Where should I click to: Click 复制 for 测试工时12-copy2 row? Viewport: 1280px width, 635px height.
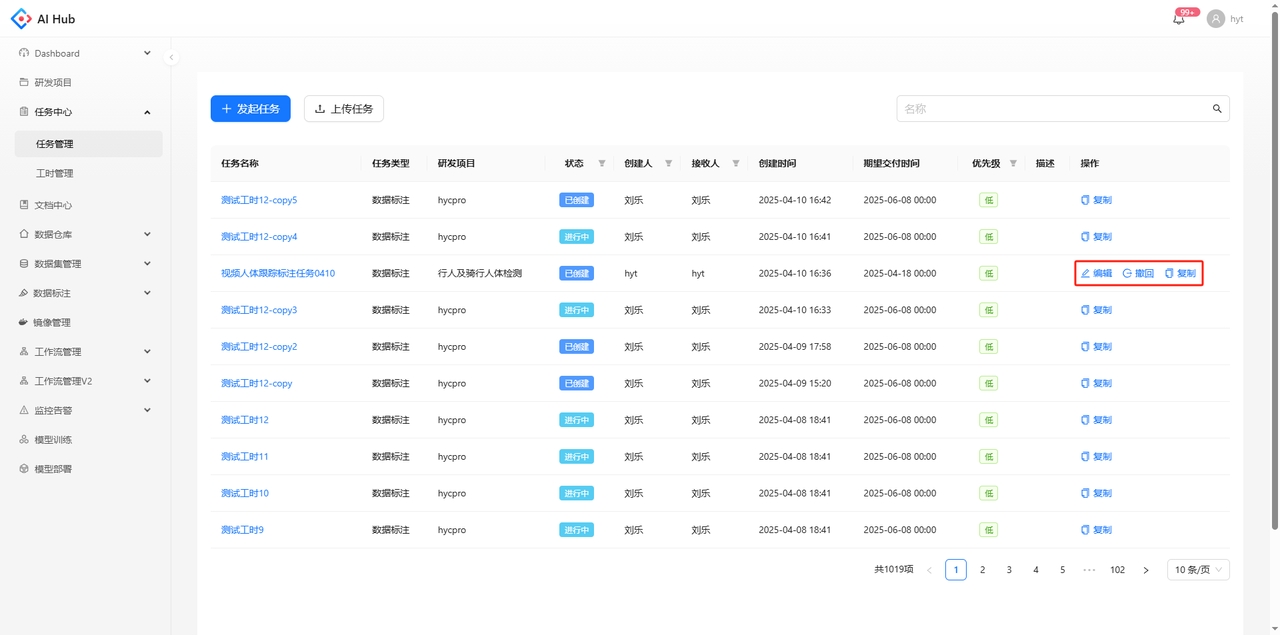(x=1096, y=347)
